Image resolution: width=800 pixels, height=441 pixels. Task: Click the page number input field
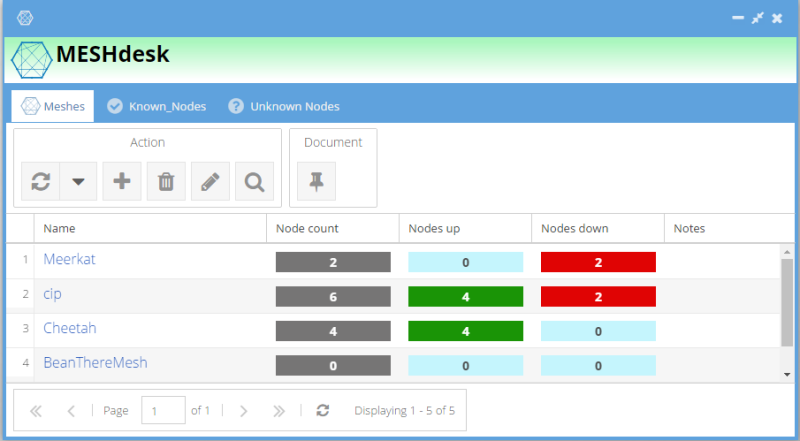click(163, 410)
